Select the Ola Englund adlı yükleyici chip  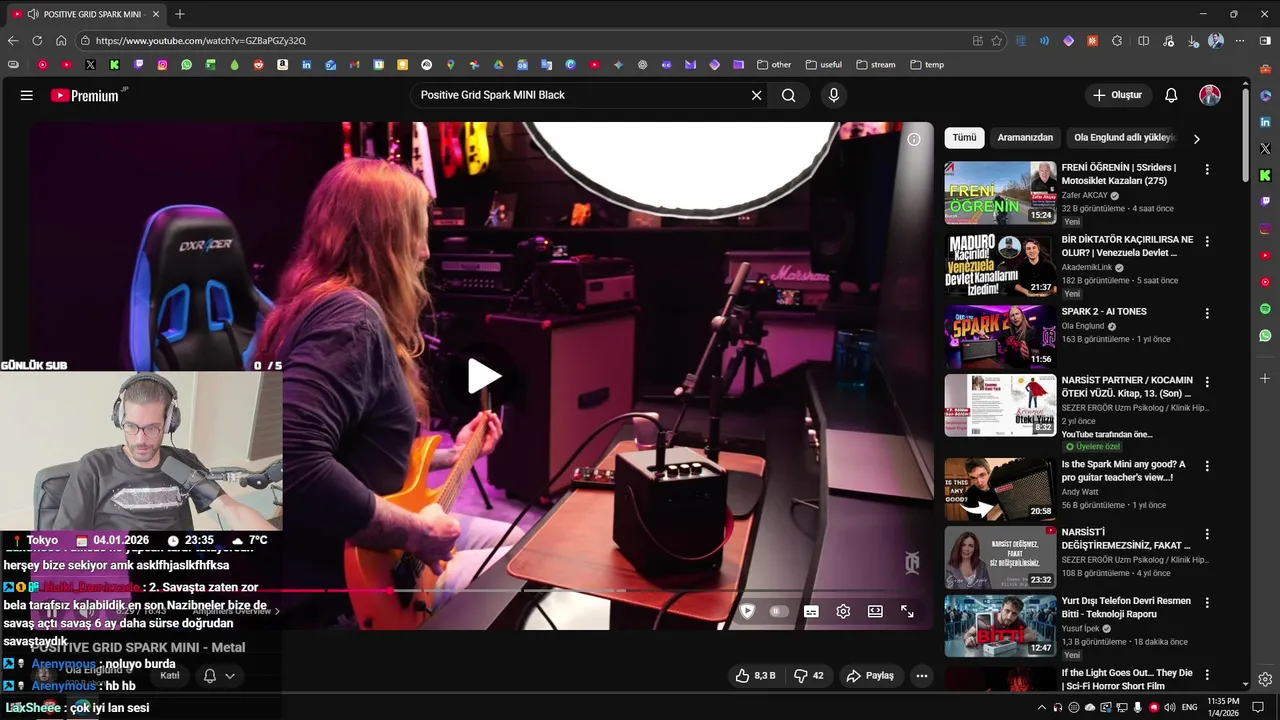(x=1124, y=138)
